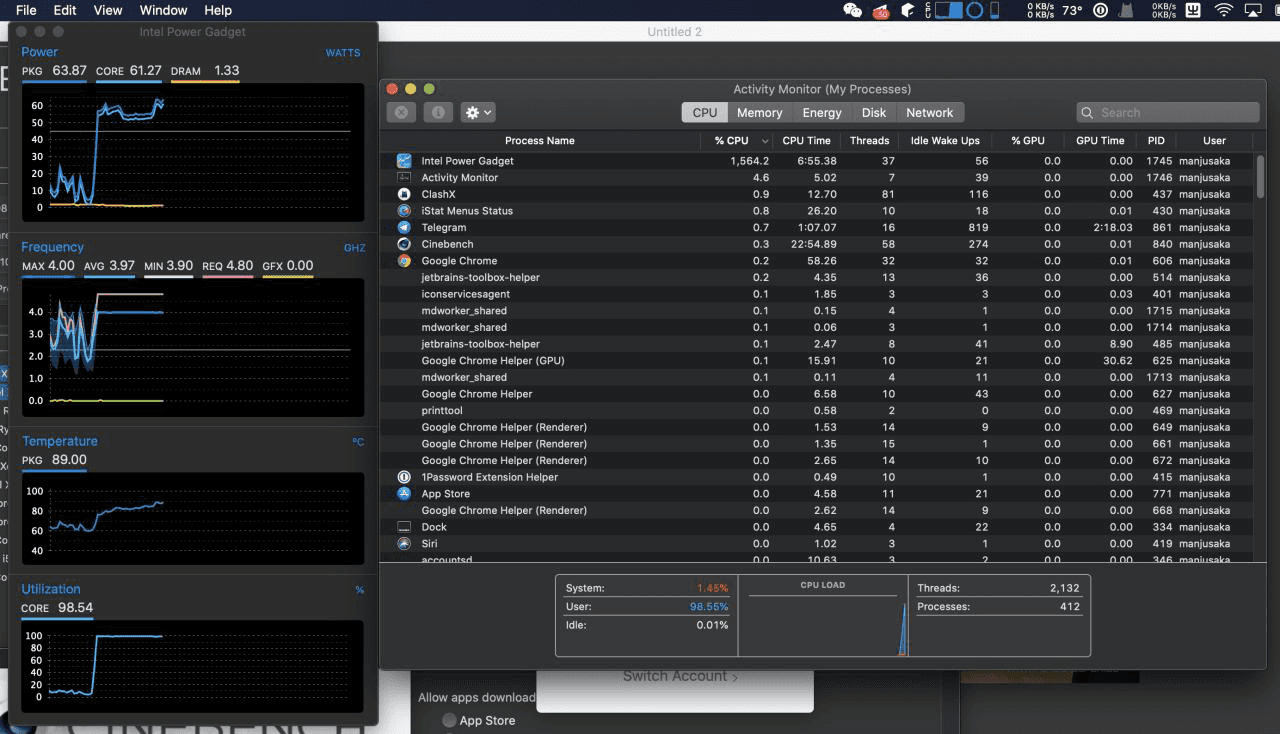Click the Frequency graph in Intel Power Gadget
The height and width of the screenshot is (734, 1280).
192,347
